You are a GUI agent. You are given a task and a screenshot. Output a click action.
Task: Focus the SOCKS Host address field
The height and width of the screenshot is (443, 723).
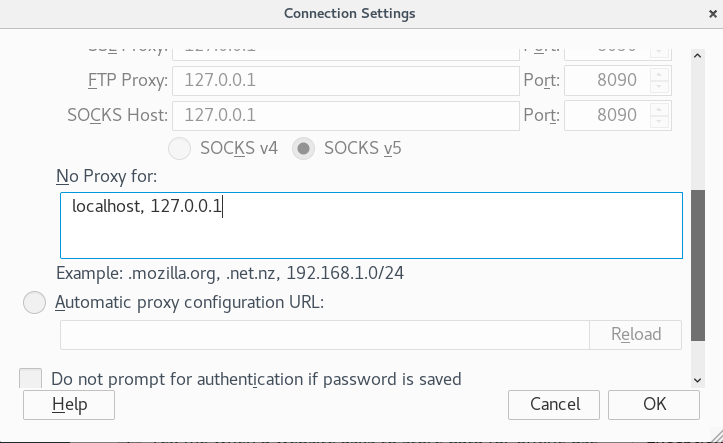pyautogui.click(x=346, y=116)
